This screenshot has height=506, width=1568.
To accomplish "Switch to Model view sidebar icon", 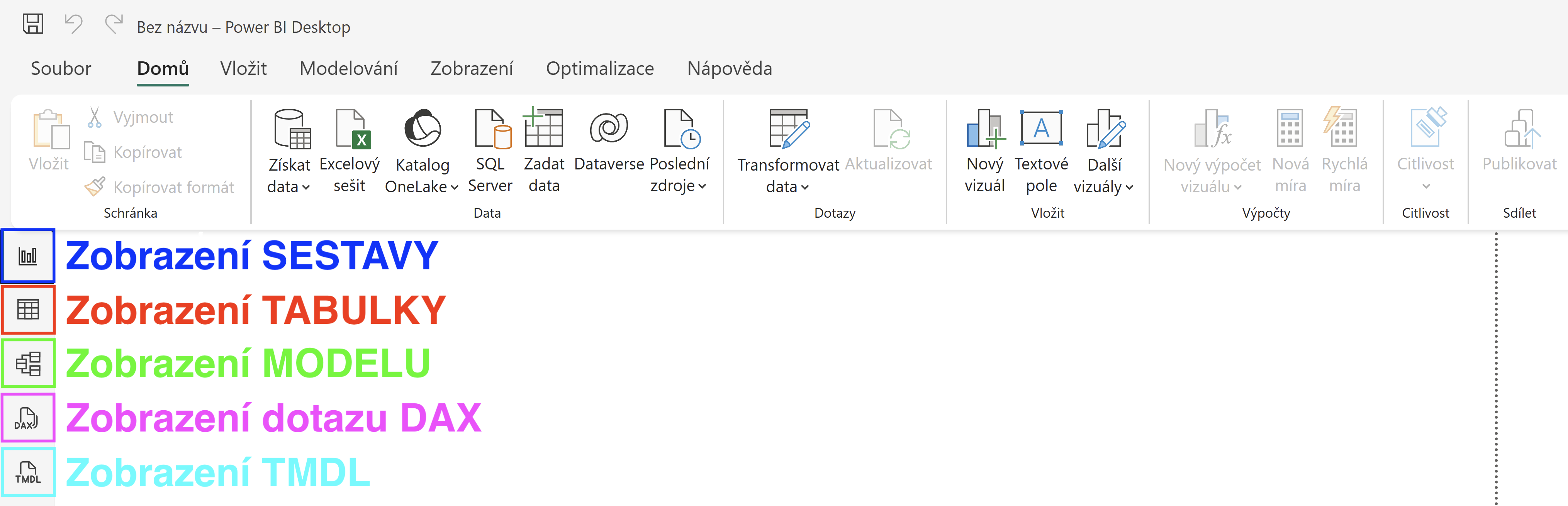I will pyautogui.click(x=28, y=364).
